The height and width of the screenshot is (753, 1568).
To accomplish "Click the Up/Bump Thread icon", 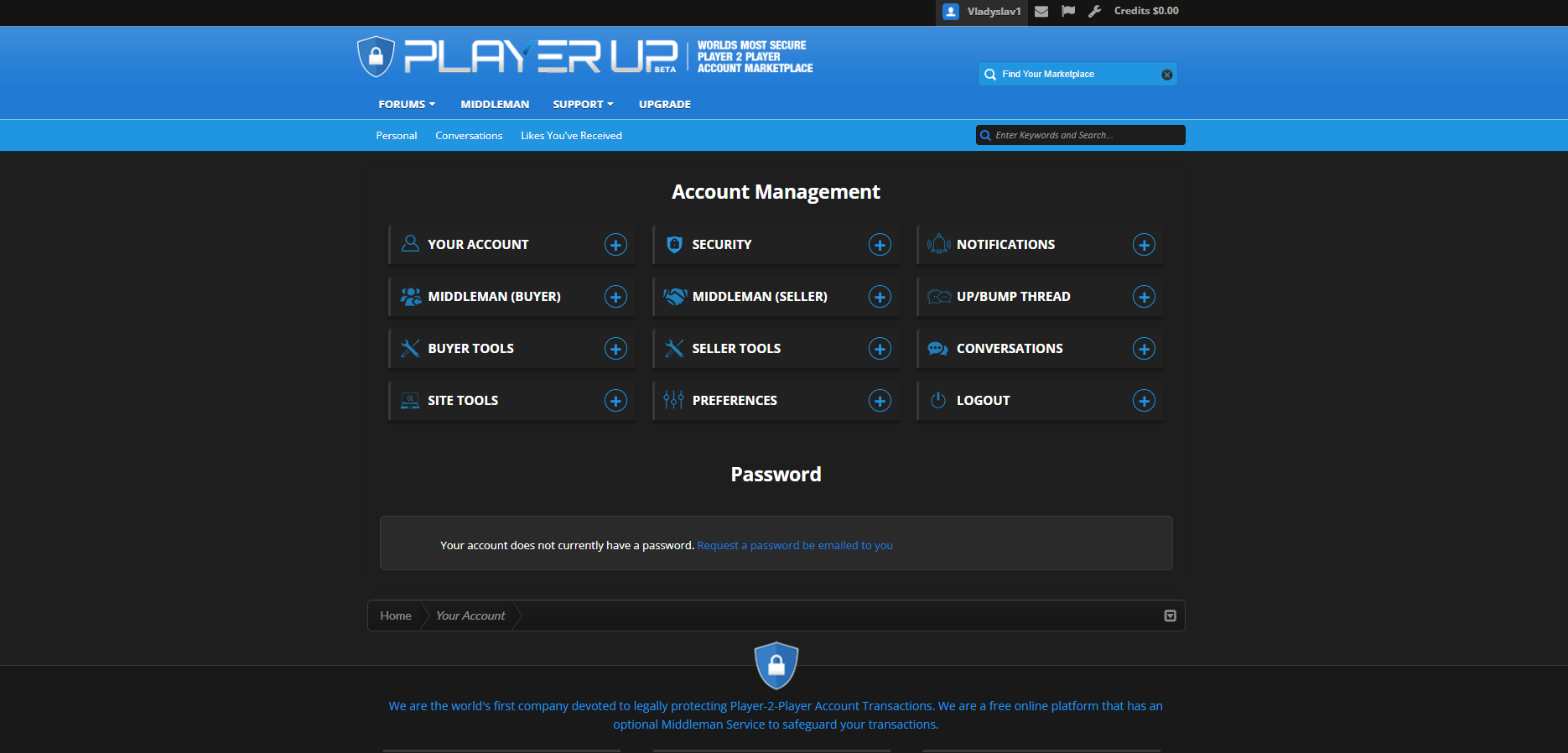I will pos(939,296).
